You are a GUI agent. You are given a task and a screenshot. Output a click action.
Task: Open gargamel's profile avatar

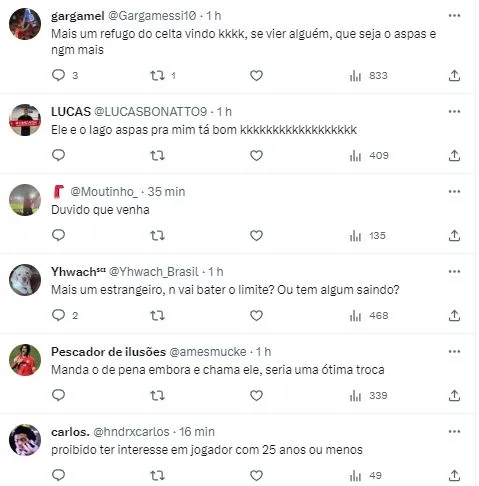click(25, 24)
